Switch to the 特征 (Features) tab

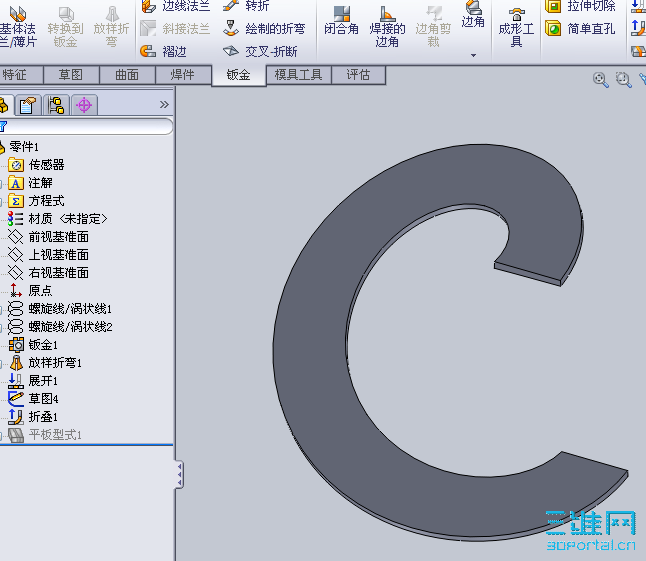21,75
